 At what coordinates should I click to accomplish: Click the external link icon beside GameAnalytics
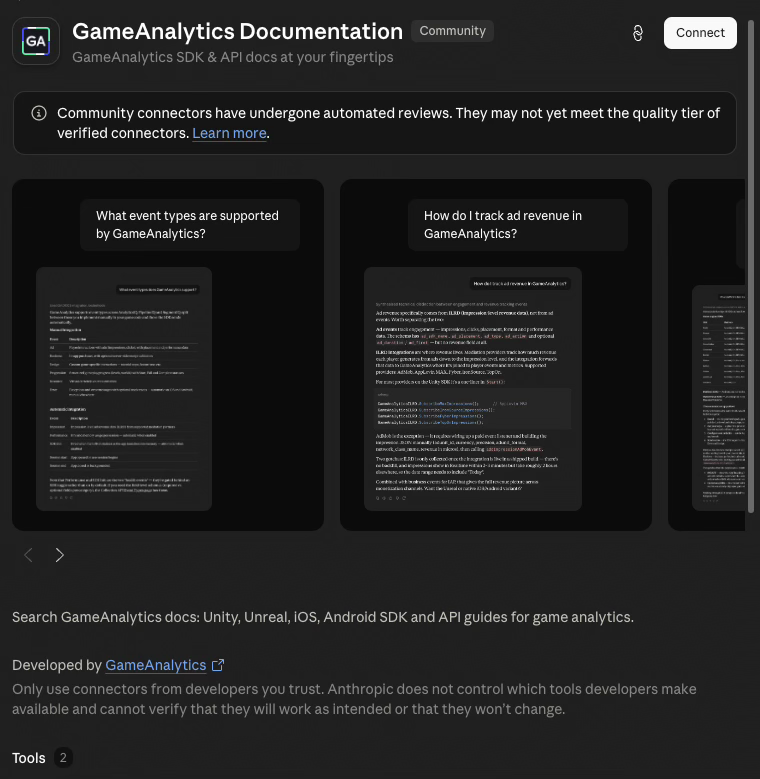pos(218,665)
